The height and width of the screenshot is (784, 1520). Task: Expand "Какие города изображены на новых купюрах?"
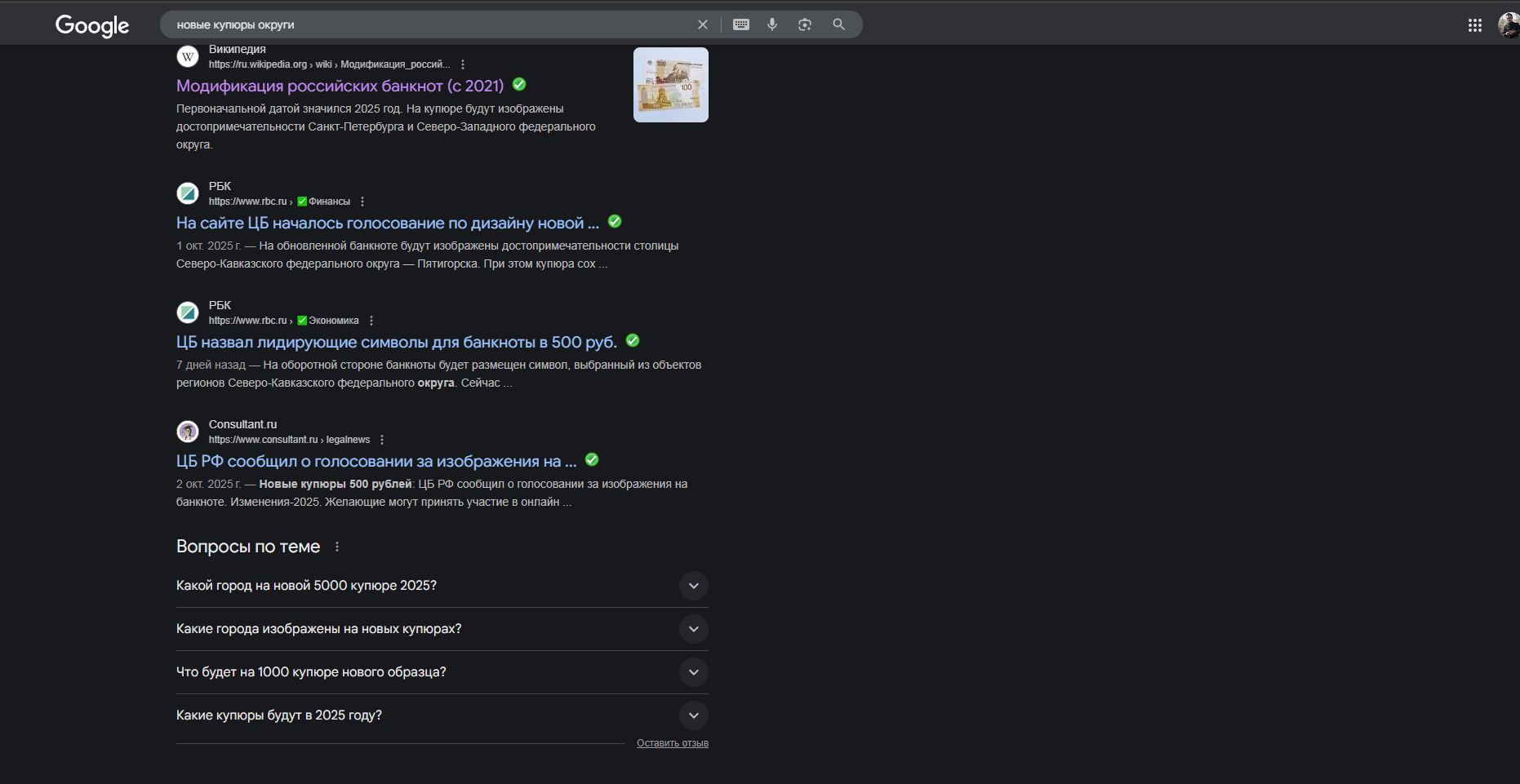(x=693, y=629)
